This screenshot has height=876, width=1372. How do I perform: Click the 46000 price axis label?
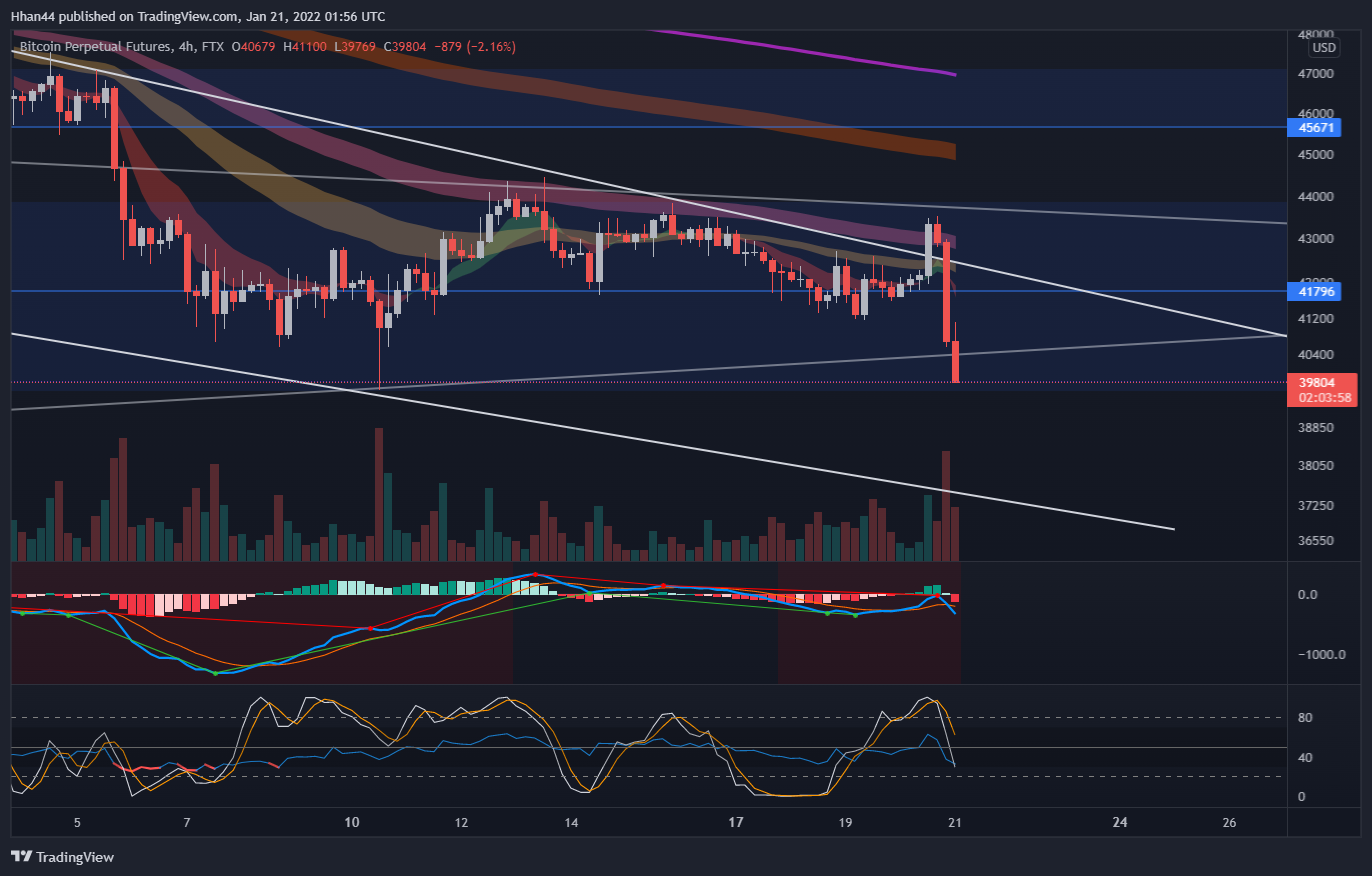[x=1314, y=114]
